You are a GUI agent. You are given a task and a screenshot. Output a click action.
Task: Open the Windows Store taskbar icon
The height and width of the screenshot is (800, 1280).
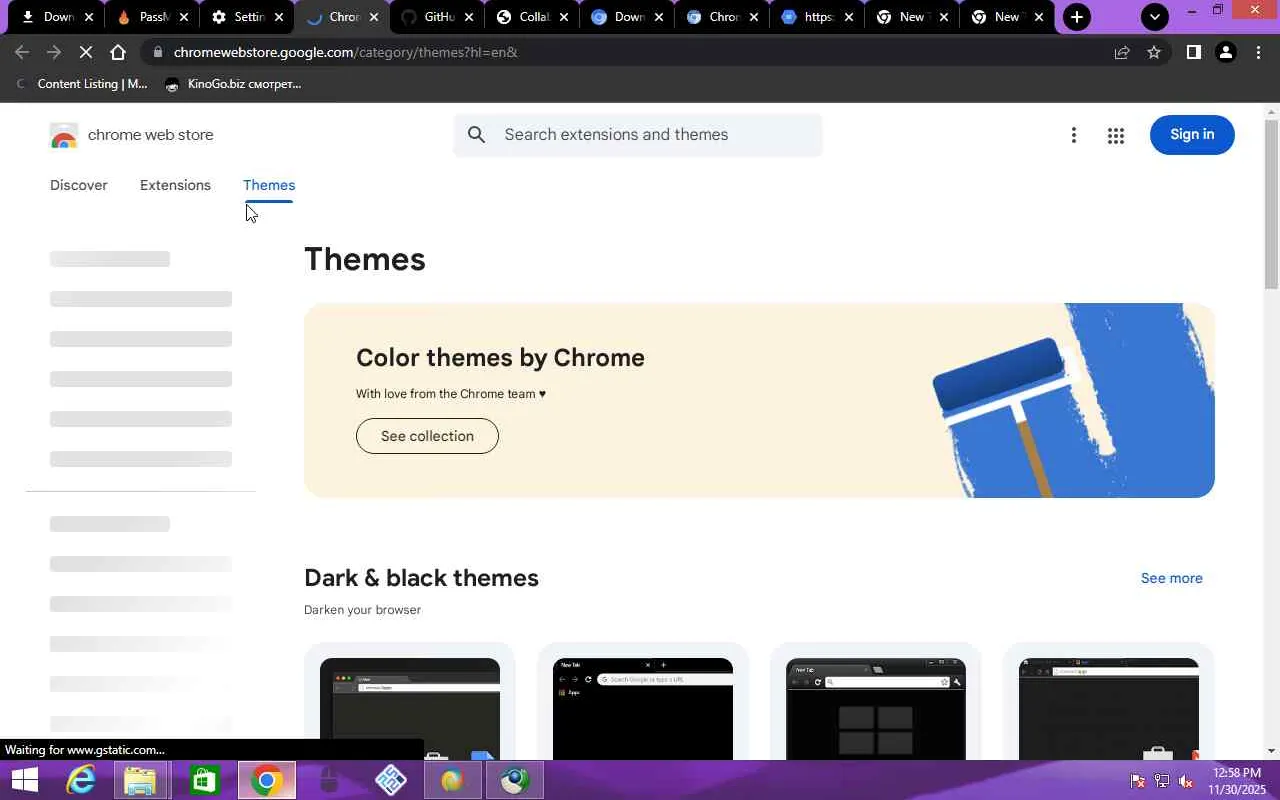[204, 780]
